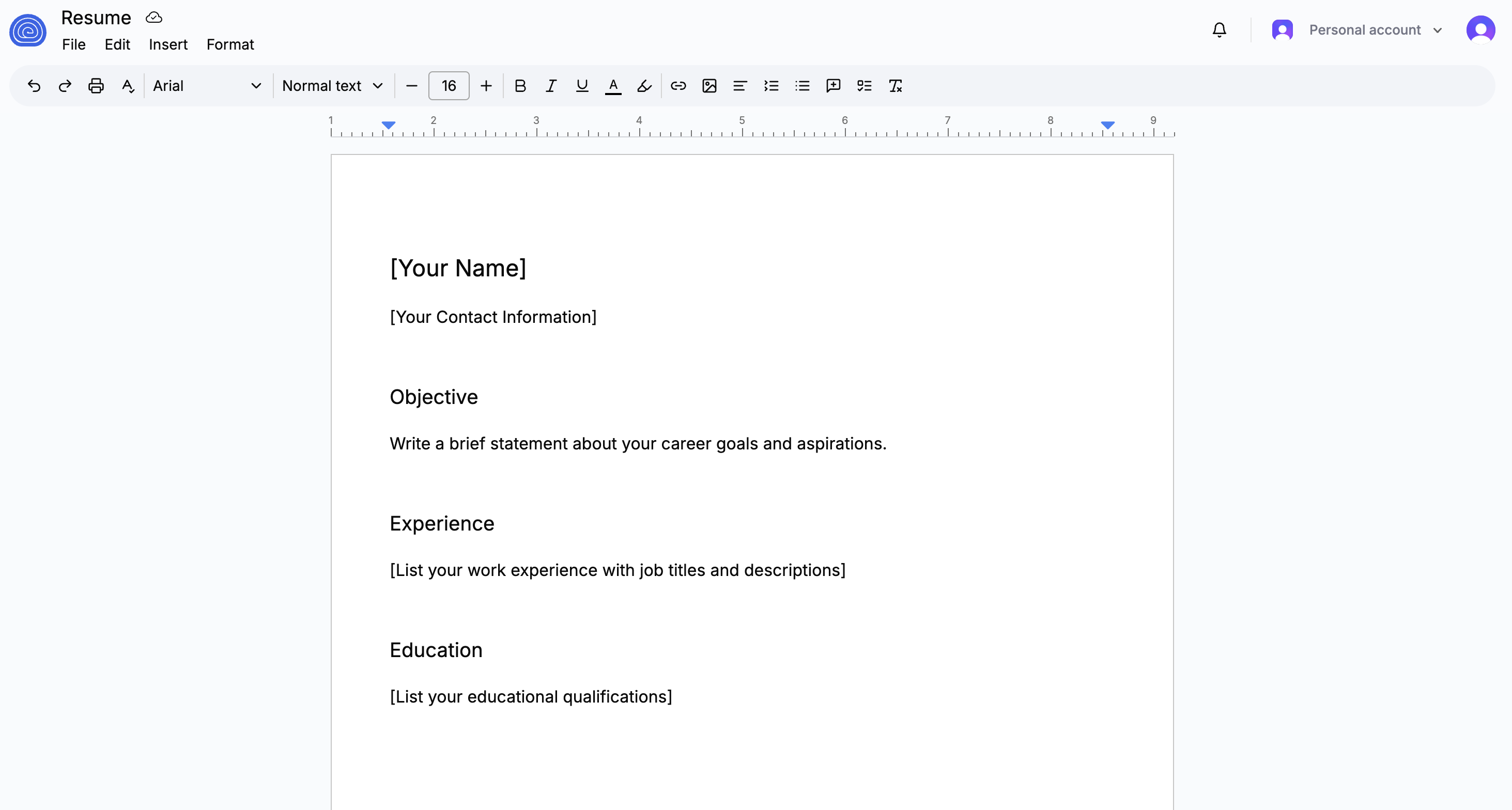Insert a link using chain icon

click(678, 86)
